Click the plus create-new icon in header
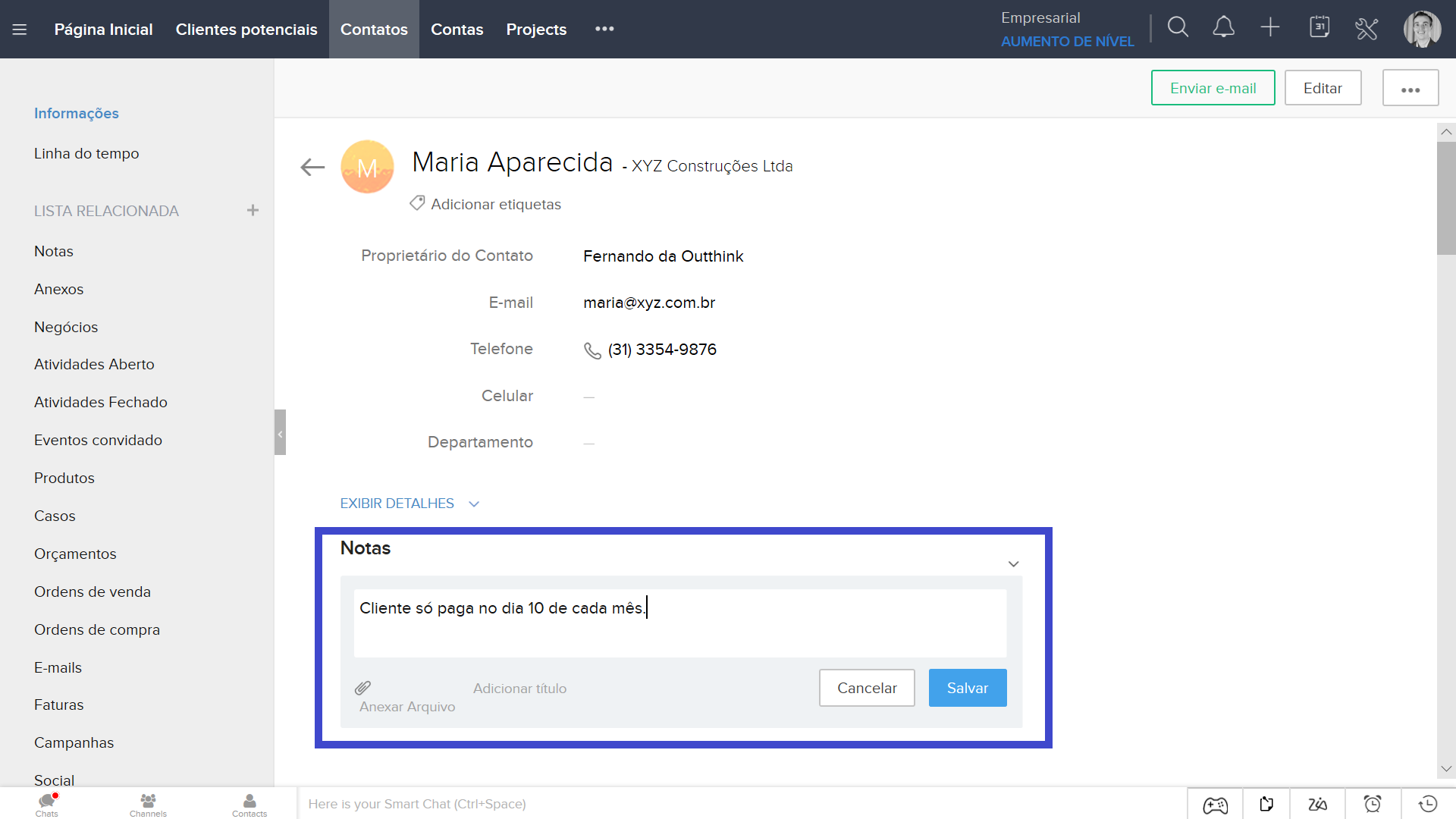This screenshot has height=819, width=1456. click(x=1270, y=28)
